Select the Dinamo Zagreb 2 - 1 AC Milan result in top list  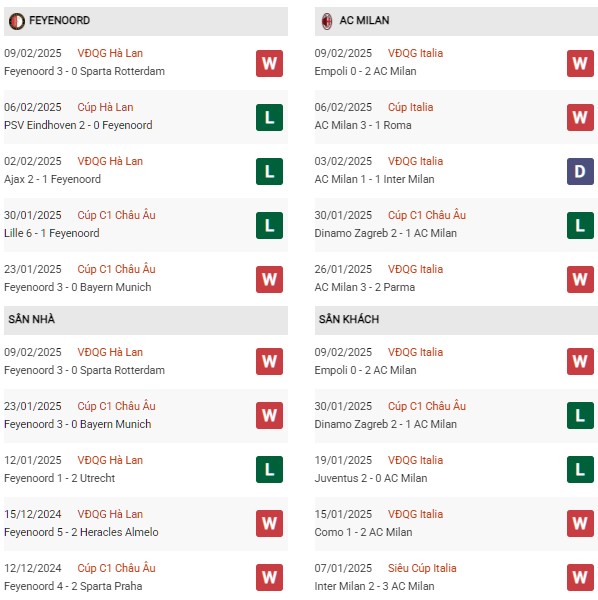tap(386, 233)
